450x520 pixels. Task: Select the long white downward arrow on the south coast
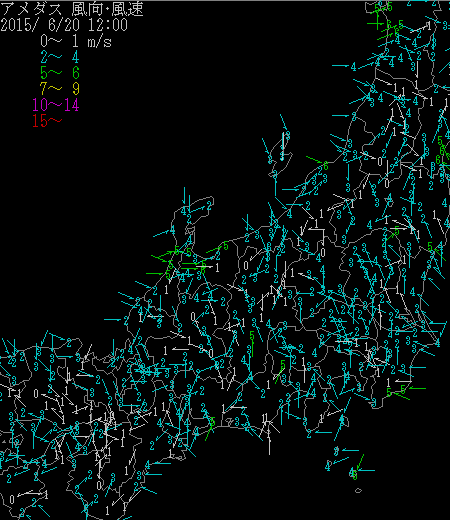click(269, 437)
